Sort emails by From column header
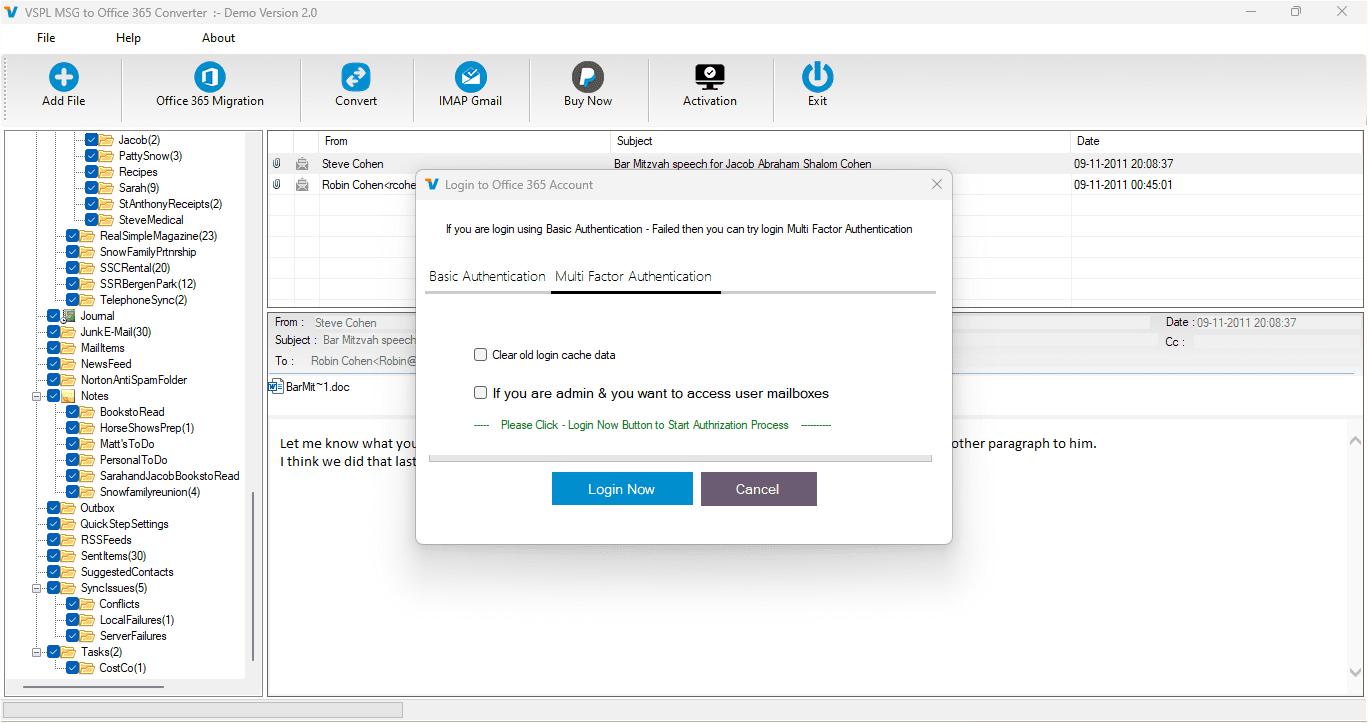1368x723 pixels. tap(464, 141)
